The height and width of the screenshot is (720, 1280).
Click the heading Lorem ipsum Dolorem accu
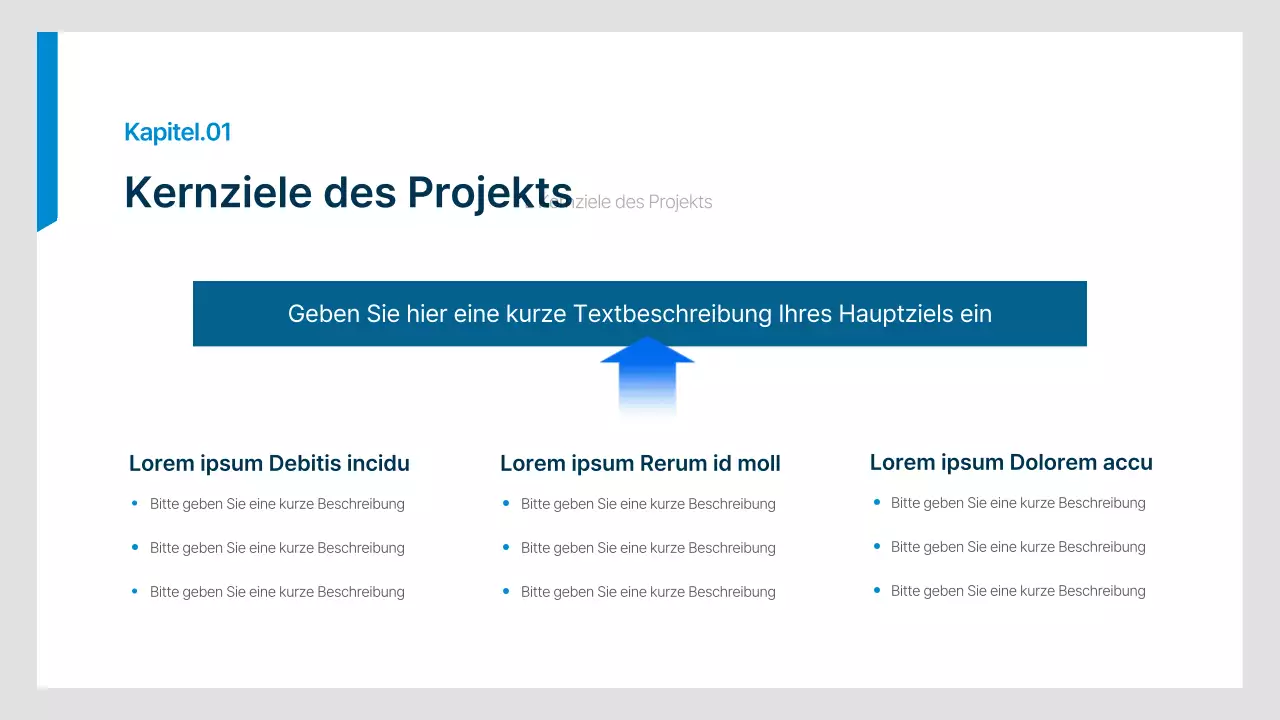pyautogui.click(x=1011, y=462)
